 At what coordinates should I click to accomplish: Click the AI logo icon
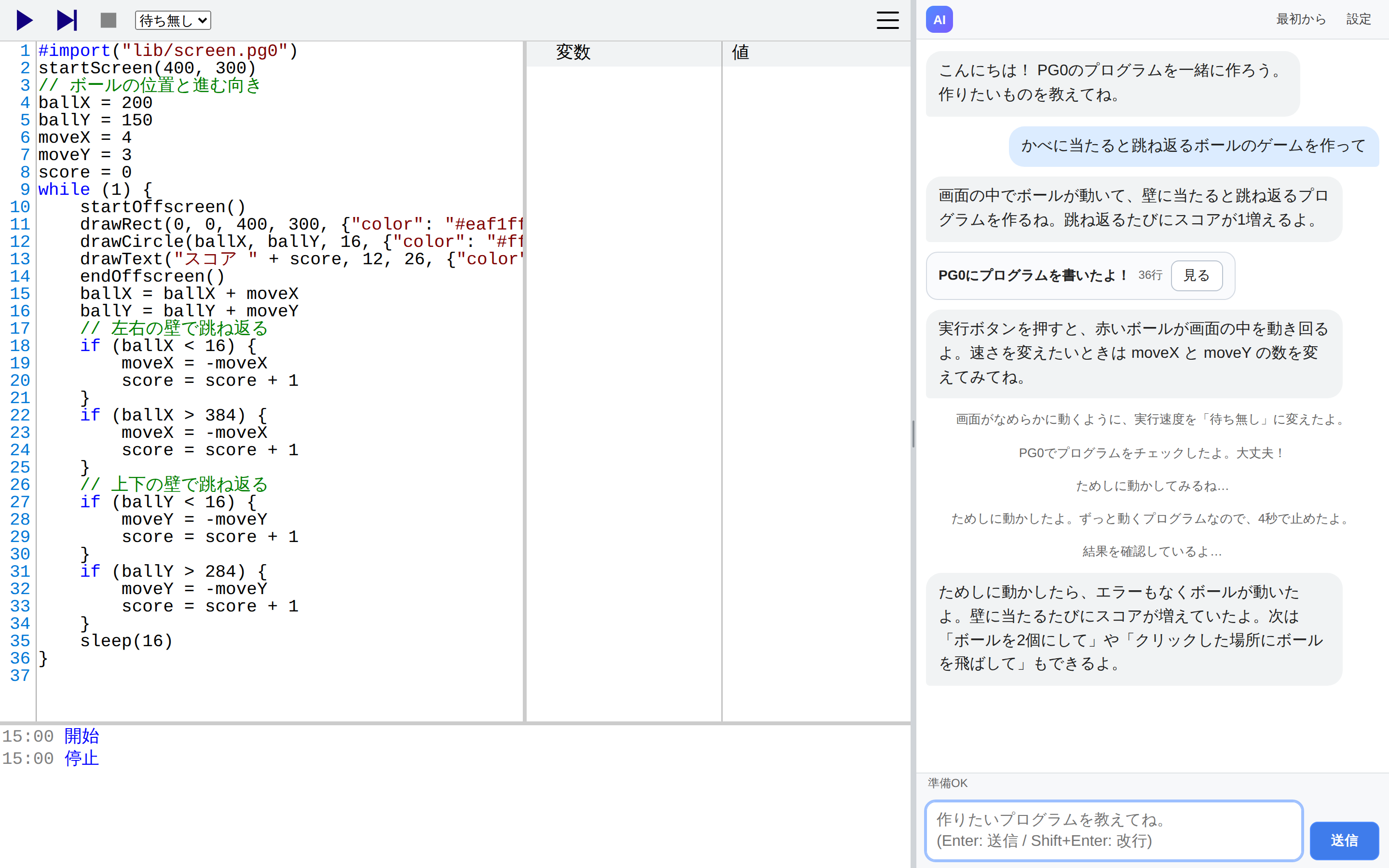pos(939,19)
